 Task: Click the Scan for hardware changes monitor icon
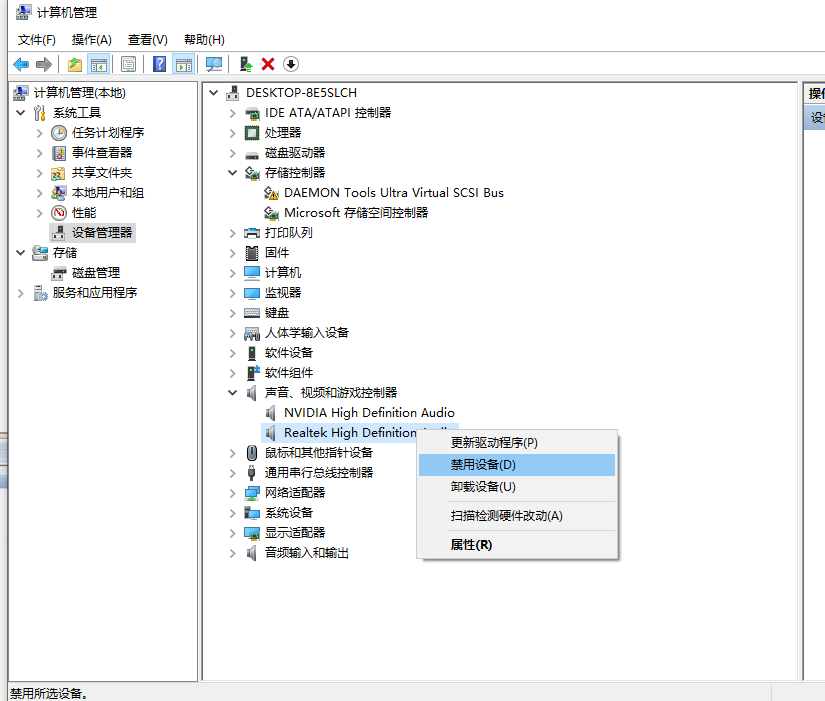214,64
